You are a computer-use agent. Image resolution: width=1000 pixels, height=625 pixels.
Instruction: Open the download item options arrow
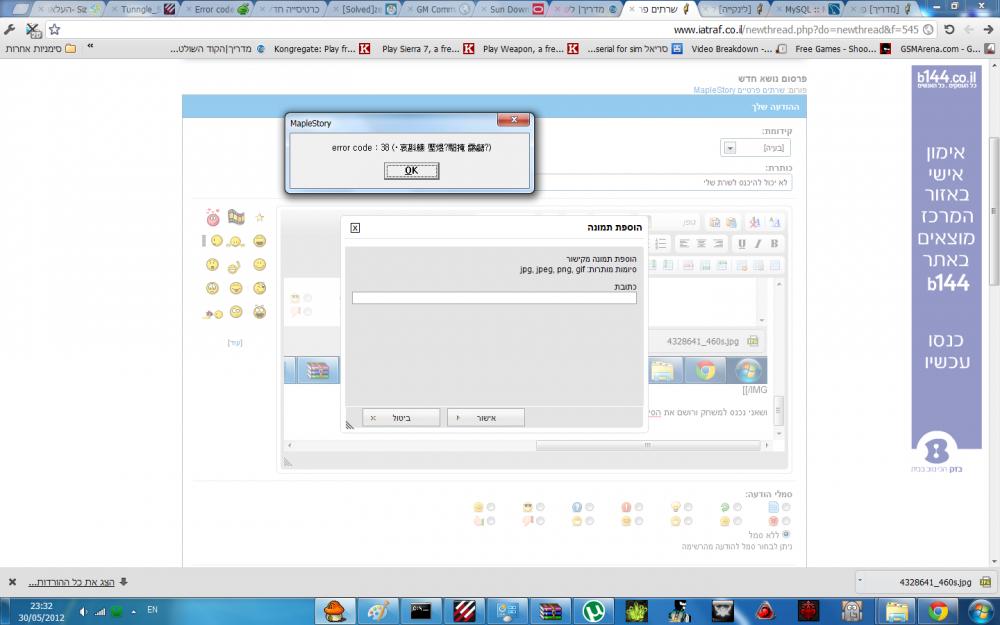click(860, 582)
